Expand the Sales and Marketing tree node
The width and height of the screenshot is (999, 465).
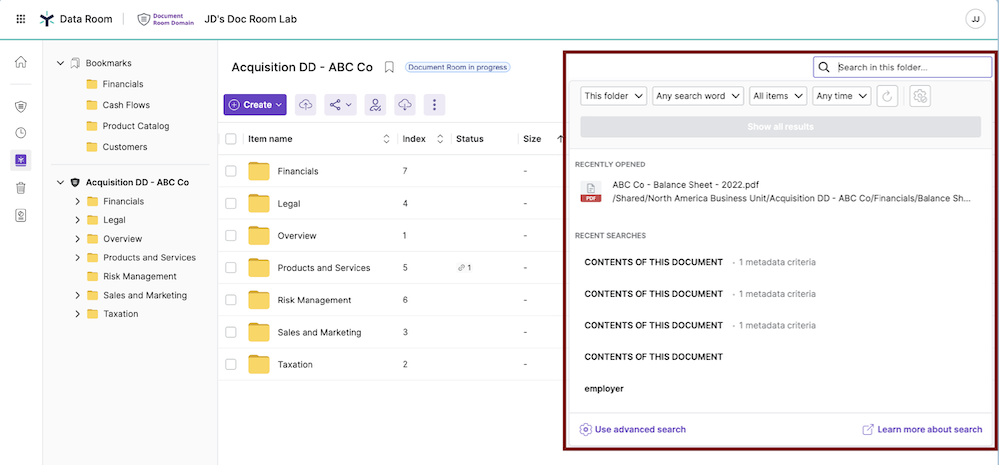click(78, 296)
